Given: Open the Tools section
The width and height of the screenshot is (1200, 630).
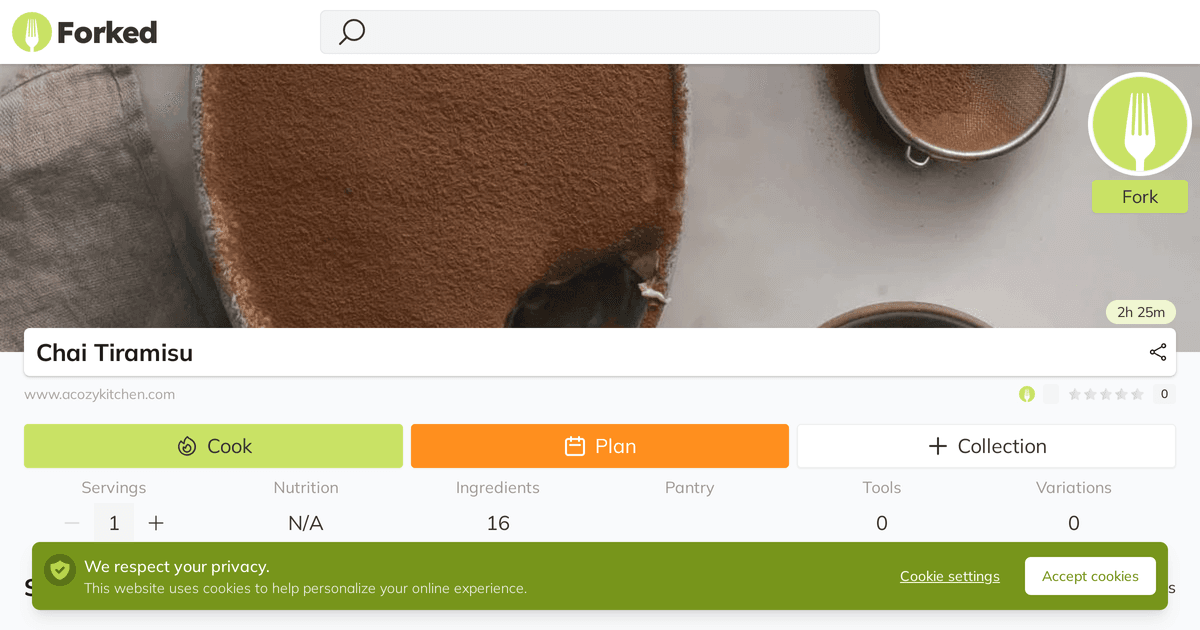Looking at the screenshot, I should [x=882, y=506].
